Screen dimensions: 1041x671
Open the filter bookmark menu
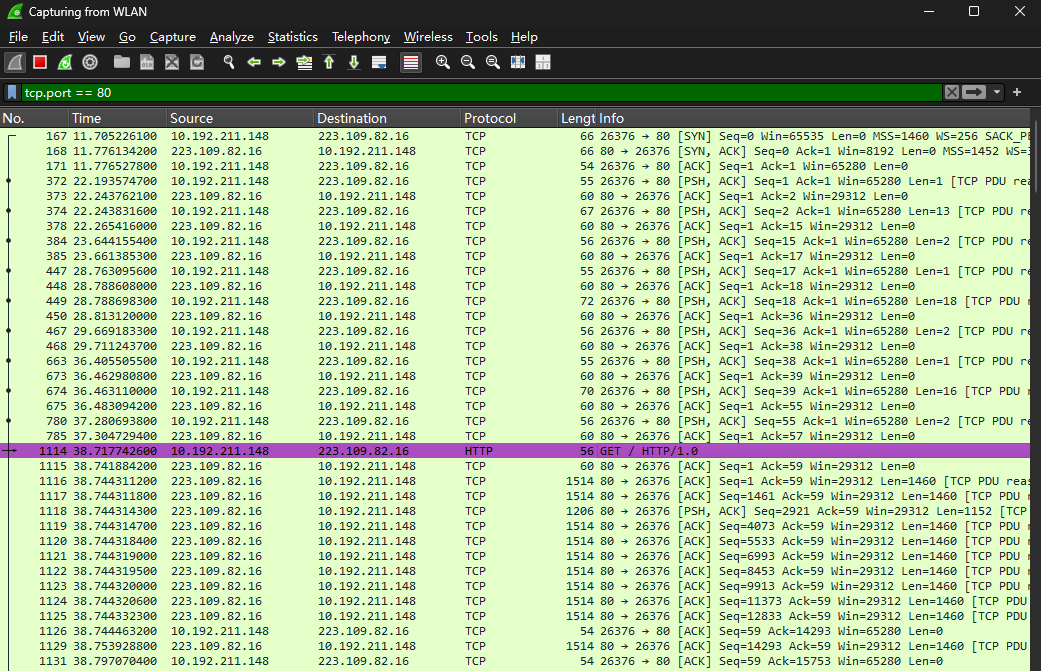coord(12,92)
